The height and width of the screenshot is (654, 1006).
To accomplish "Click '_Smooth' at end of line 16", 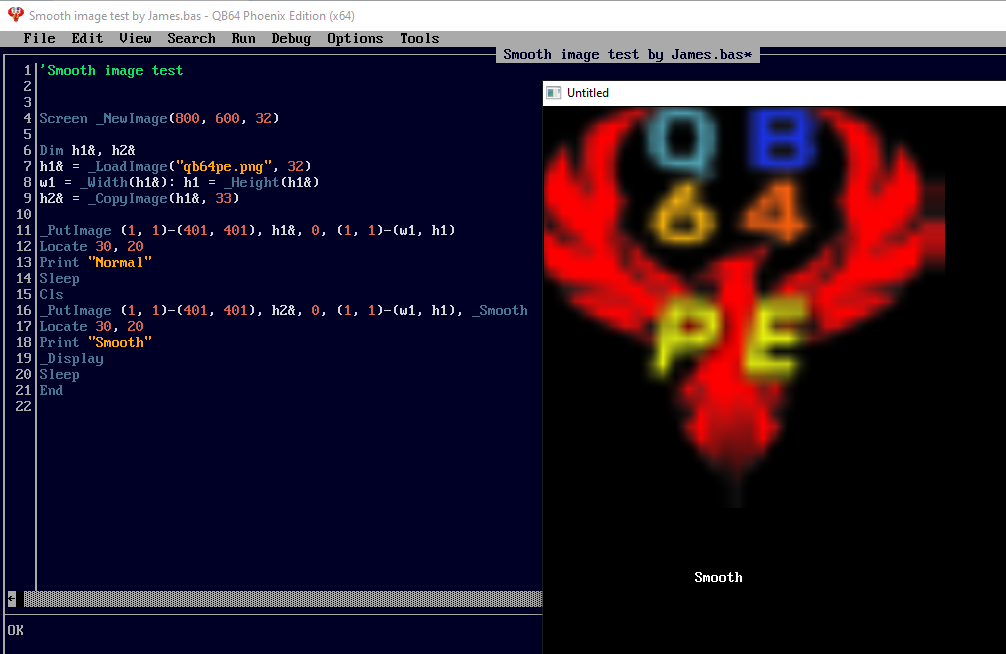I will pyautogui.click(x=500, y=311).
